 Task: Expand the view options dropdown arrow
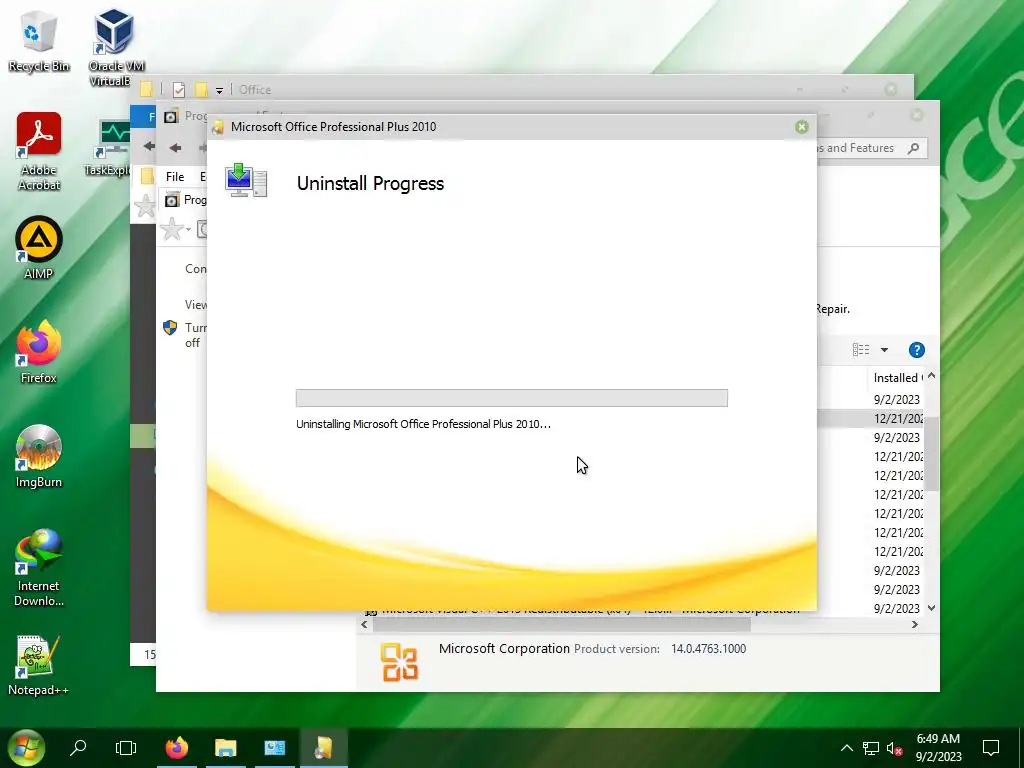(884, 350)
